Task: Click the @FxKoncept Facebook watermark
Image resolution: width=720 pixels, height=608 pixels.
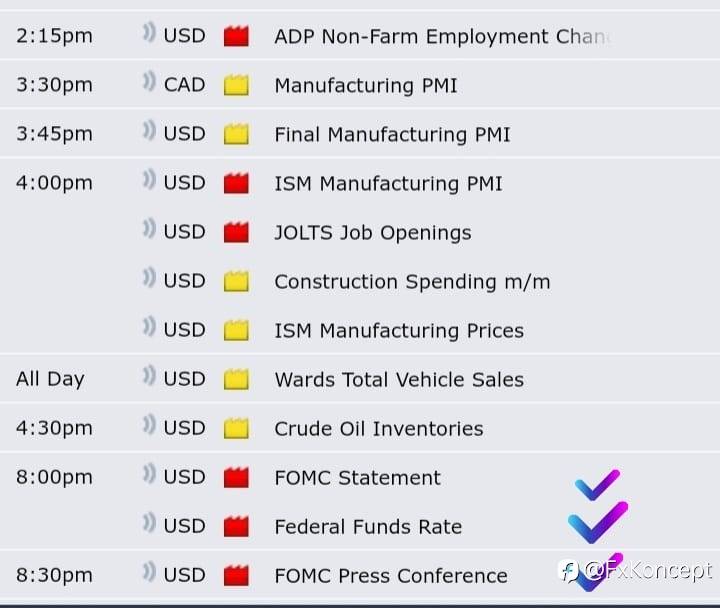Action: (x=636, y=571)
